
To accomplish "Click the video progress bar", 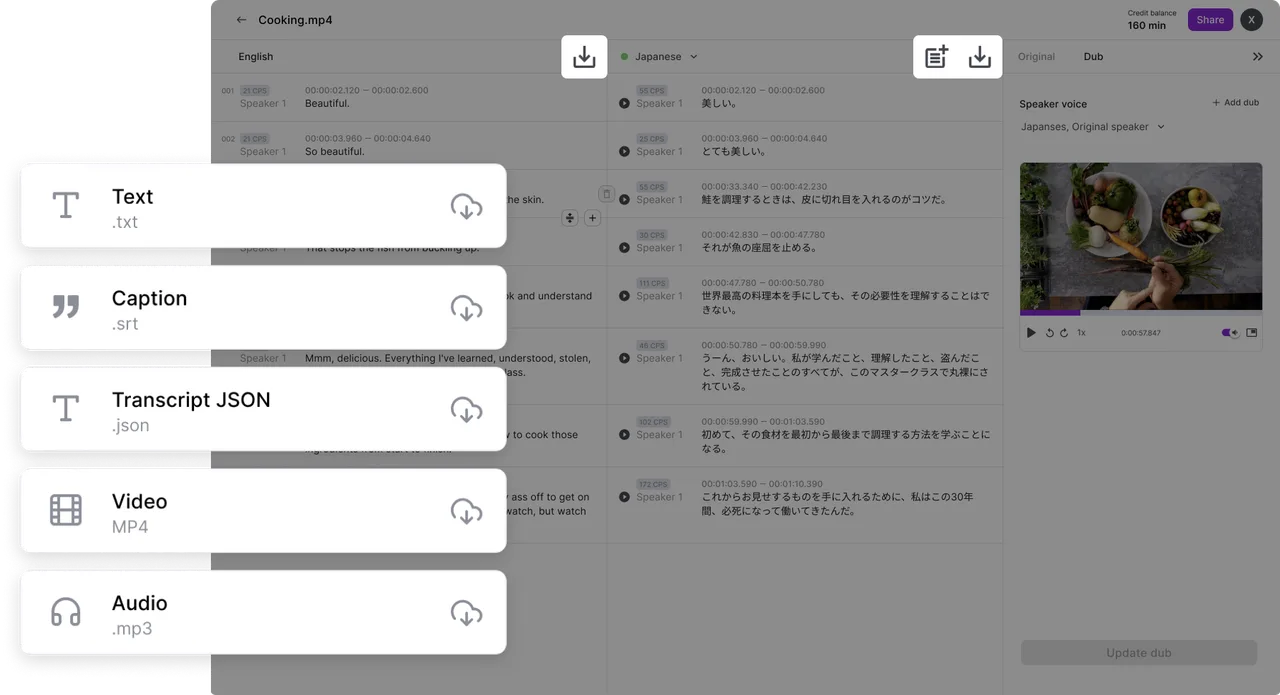I will pos(1141,313).
